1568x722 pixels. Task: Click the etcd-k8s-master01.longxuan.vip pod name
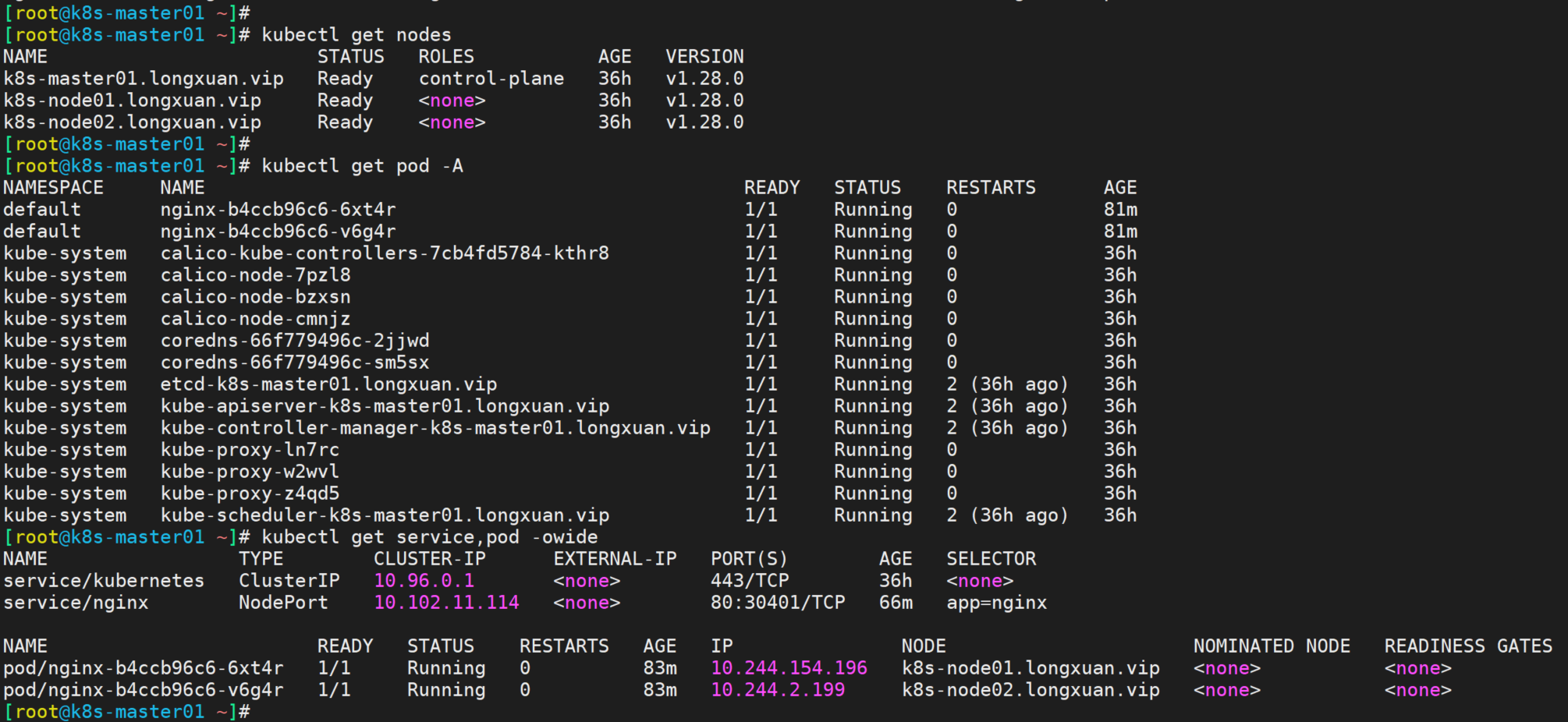[x=328, y=384]
